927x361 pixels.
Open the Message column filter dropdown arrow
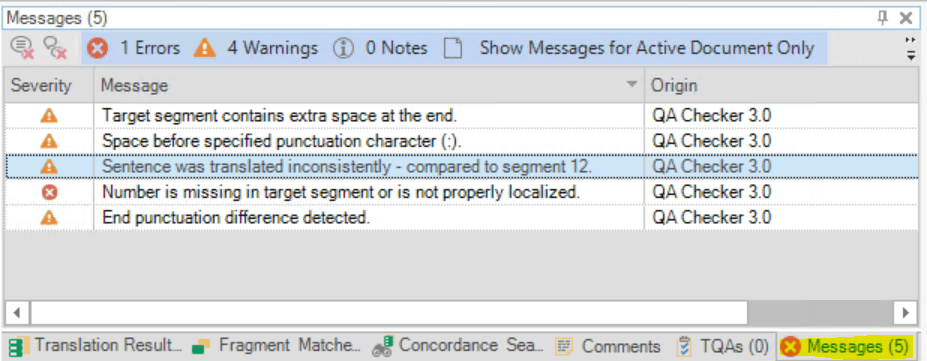tap(632, 84)
